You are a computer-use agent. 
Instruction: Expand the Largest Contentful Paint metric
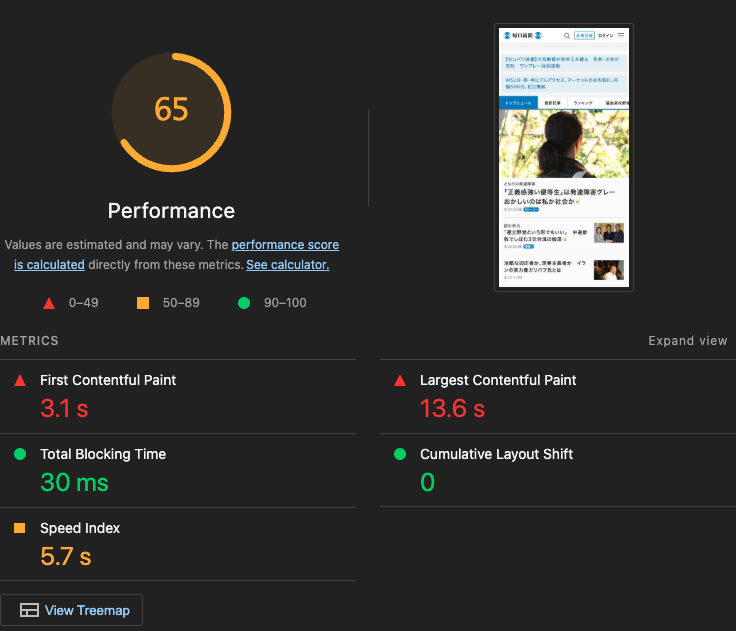pos(498,381)
